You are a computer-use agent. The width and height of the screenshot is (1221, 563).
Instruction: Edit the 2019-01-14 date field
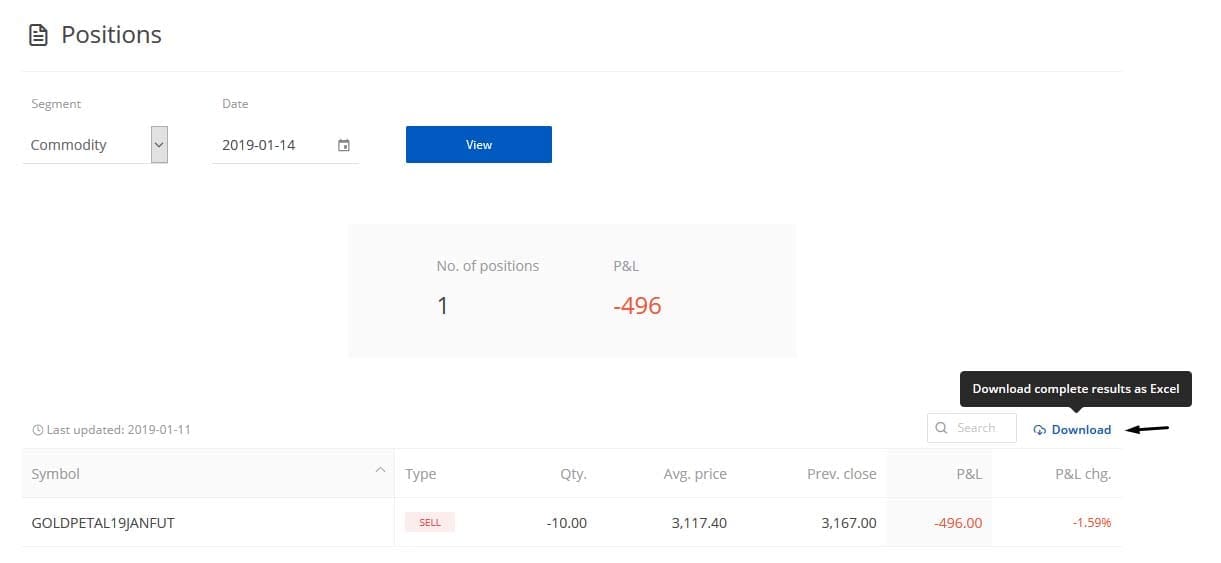pyautogui.click(x=285, y=145)
